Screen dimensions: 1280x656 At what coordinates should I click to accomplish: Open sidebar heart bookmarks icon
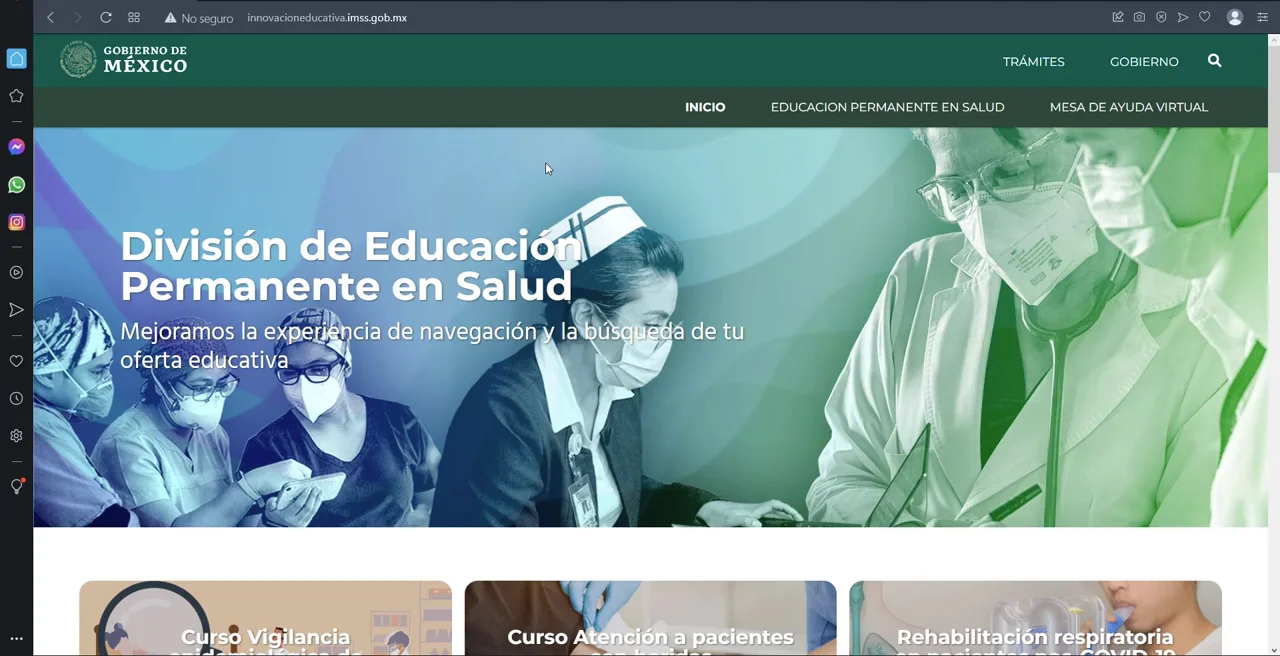[16, 361]
